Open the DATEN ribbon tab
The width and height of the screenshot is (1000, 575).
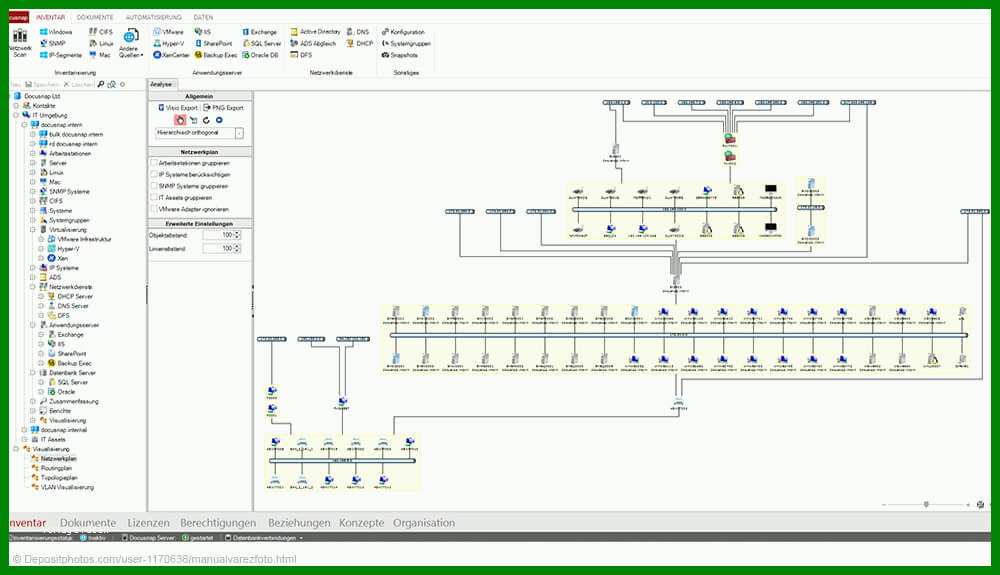[x=203, y=17]
